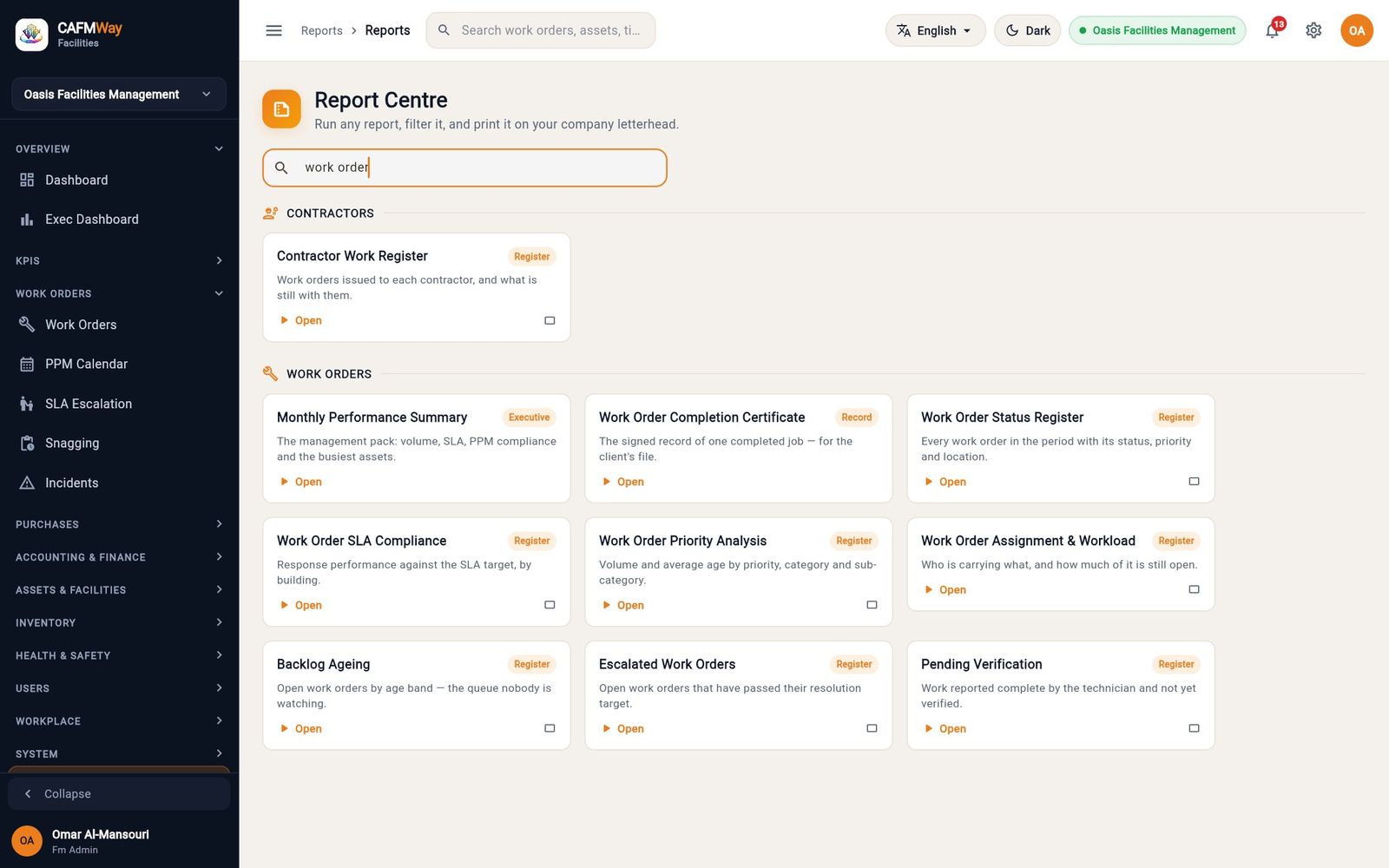Screen dimensions: 1389x868
Task: Expand the Accounting & Finance section
Action: coord(119,557)
